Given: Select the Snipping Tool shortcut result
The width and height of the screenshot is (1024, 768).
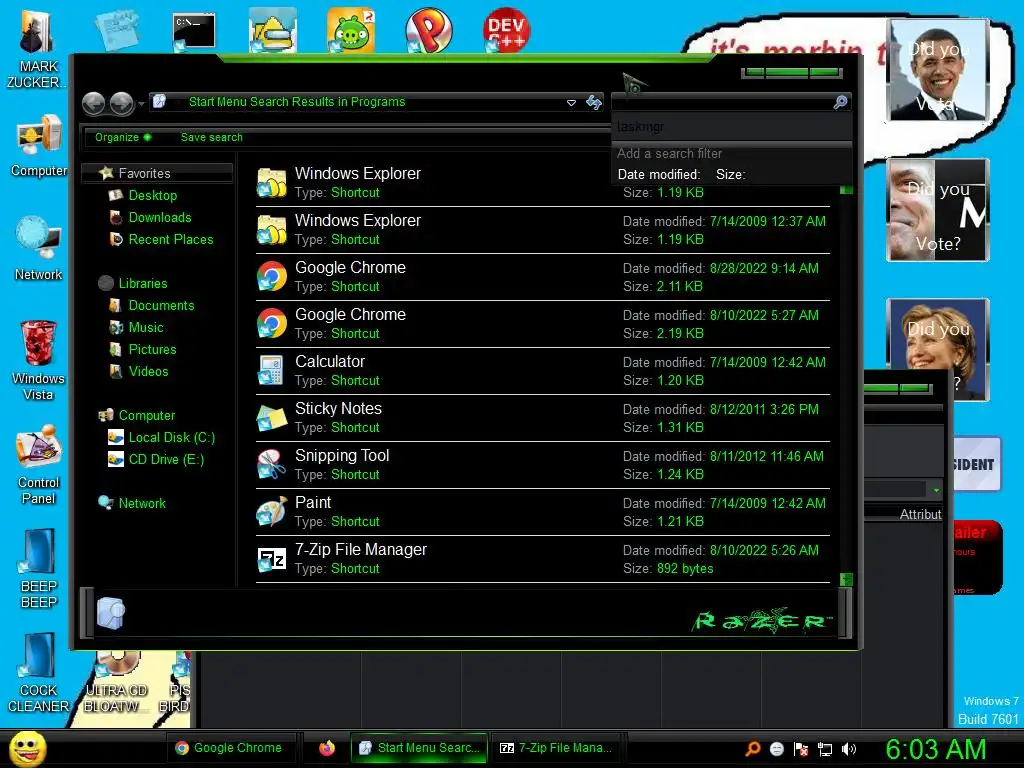Looking at the screenshot, I should [543, 465].
